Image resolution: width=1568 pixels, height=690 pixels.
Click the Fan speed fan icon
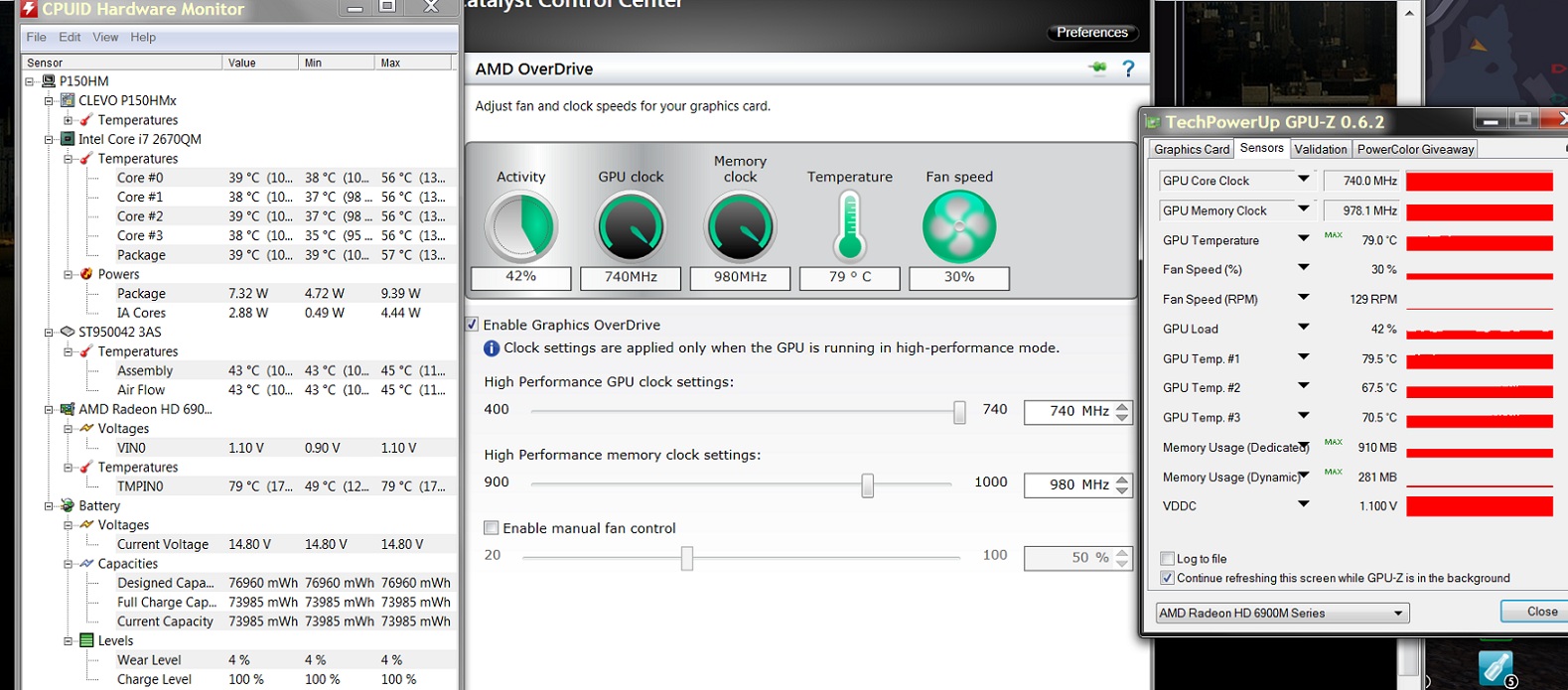(x=958, y=226)
